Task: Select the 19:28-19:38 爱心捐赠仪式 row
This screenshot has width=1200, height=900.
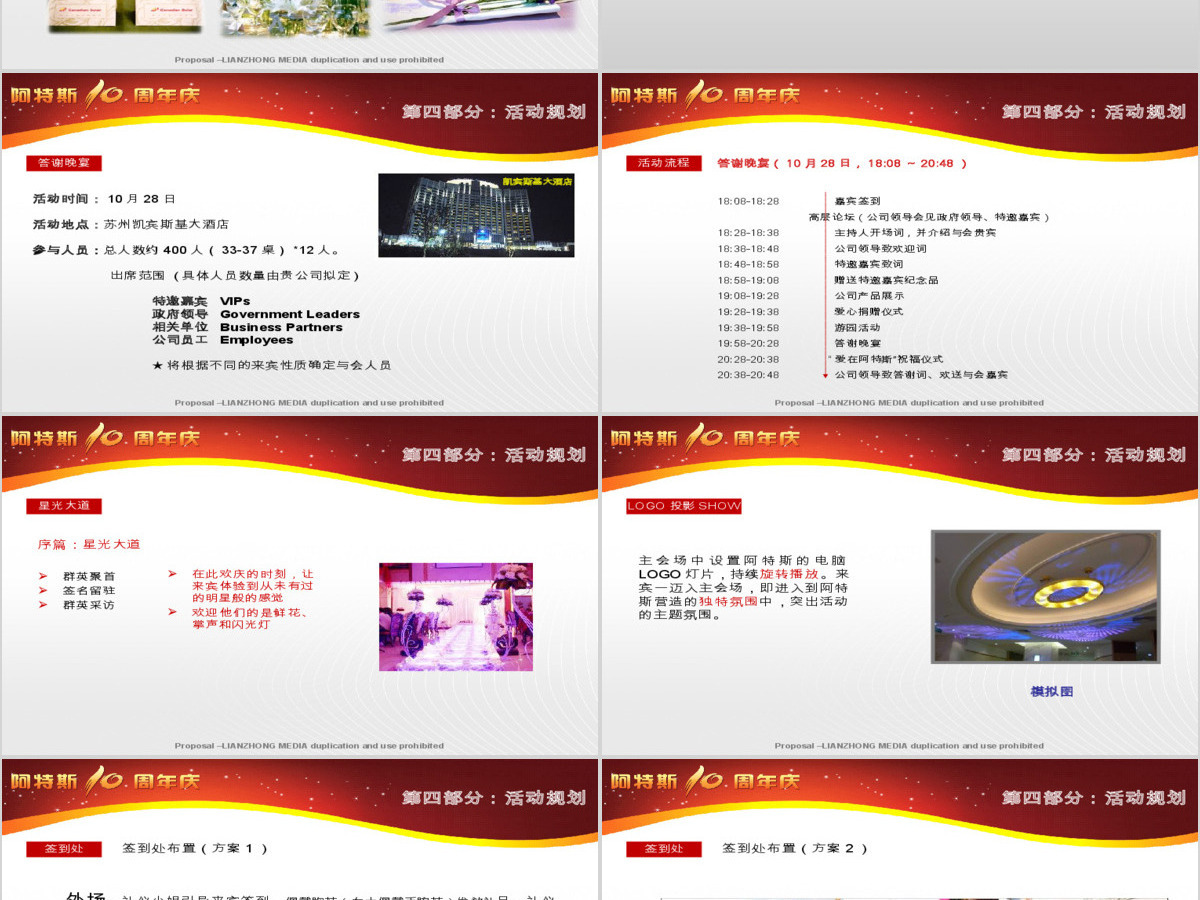Action: [810, 312]
